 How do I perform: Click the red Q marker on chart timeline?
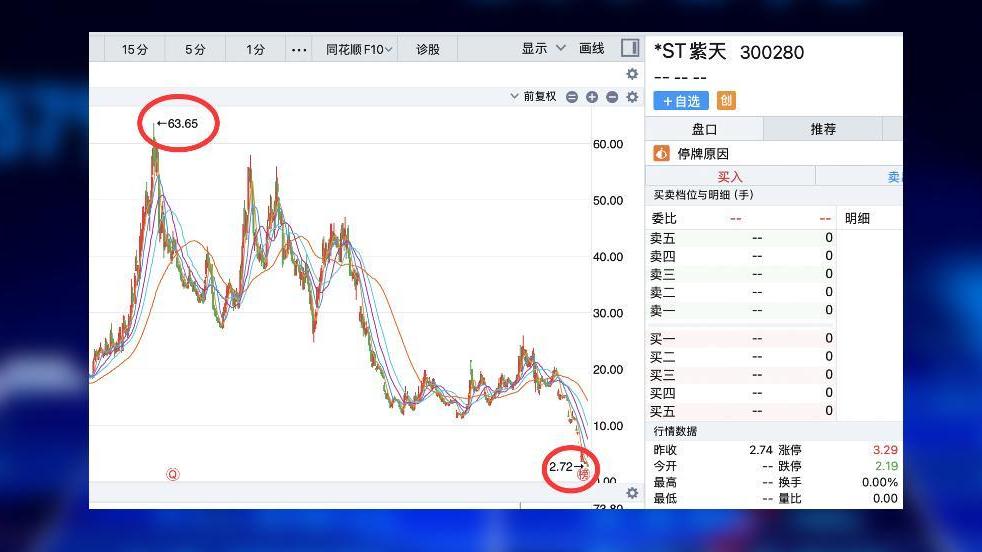(172, 474)
